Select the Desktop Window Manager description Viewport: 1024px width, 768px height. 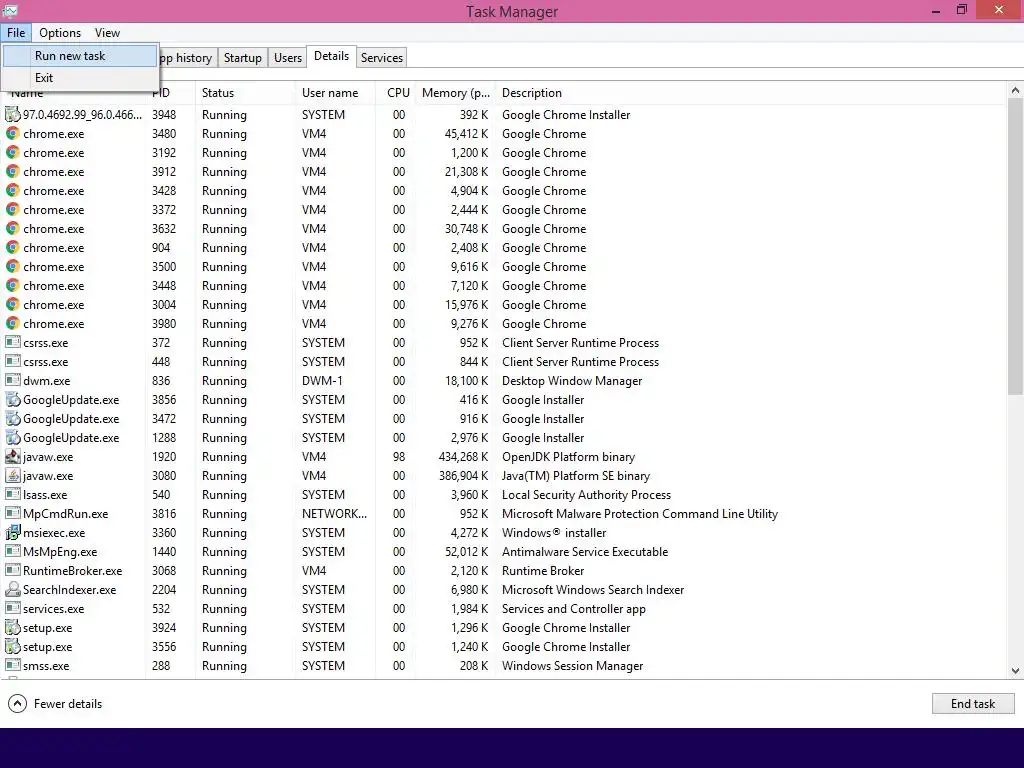[571, 380]
